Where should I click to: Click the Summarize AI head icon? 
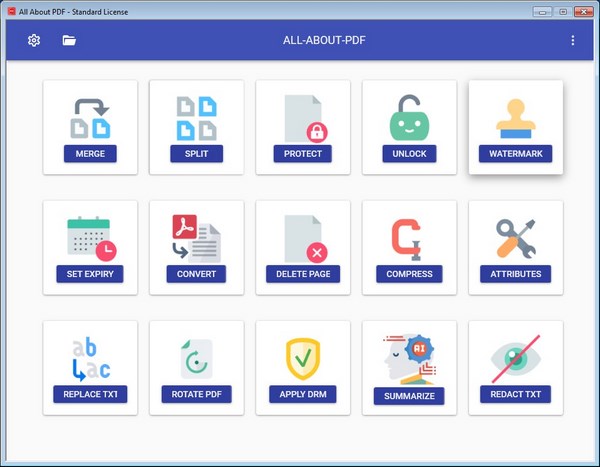pos(410,359)
